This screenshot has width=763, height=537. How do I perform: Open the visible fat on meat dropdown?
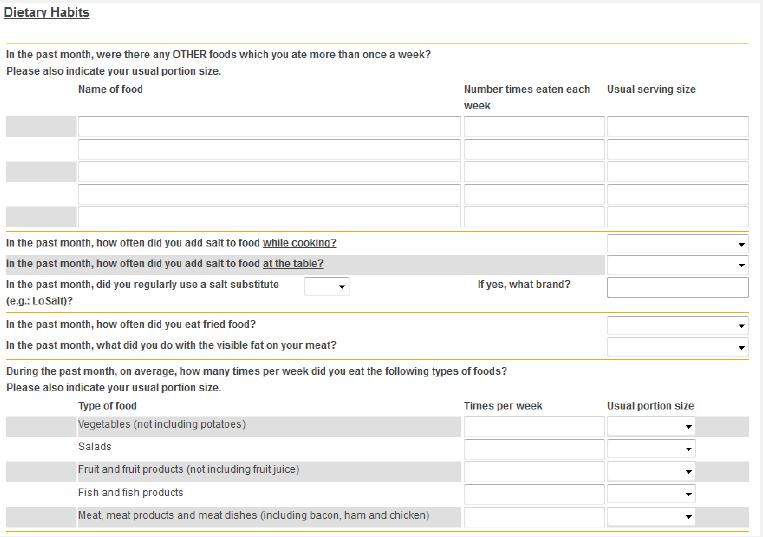point(677,347)
